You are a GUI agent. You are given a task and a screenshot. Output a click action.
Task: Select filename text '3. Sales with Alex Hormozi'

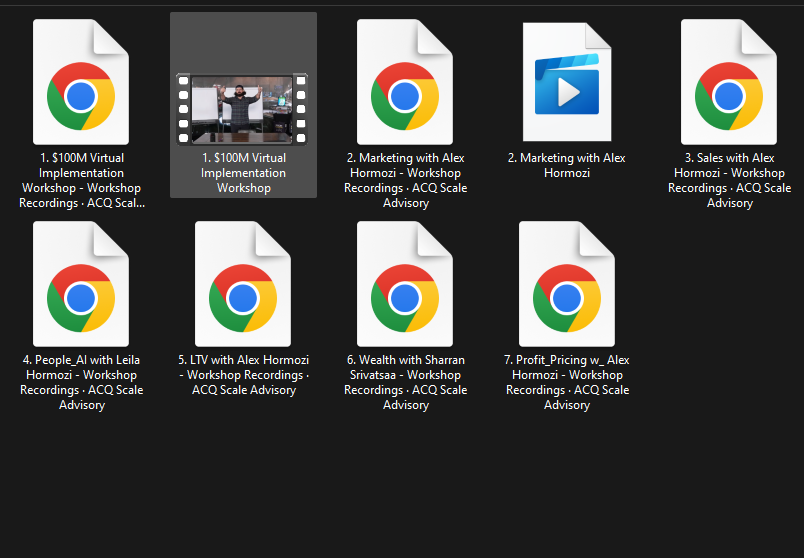coord(729,180)
